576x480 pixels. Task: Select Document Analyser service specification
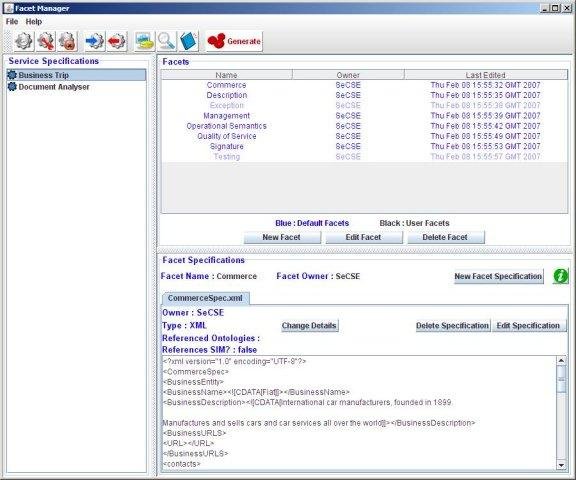(76, 87)
